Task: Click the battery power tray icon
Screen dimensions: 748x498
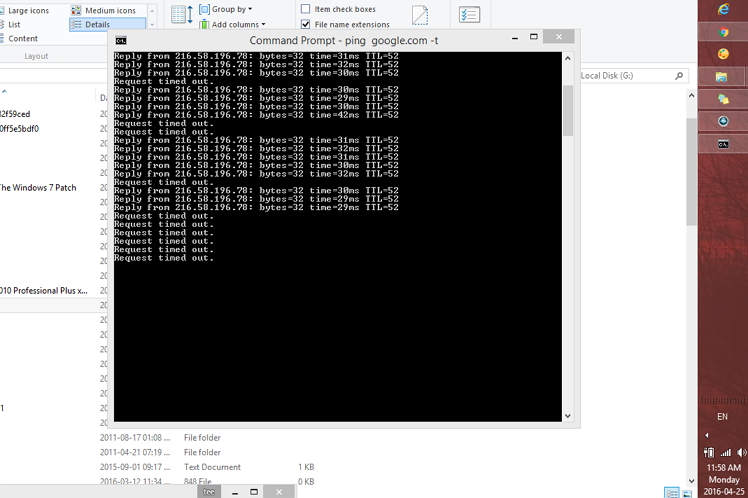Action: pyautogui.click(x=709, y=452)
